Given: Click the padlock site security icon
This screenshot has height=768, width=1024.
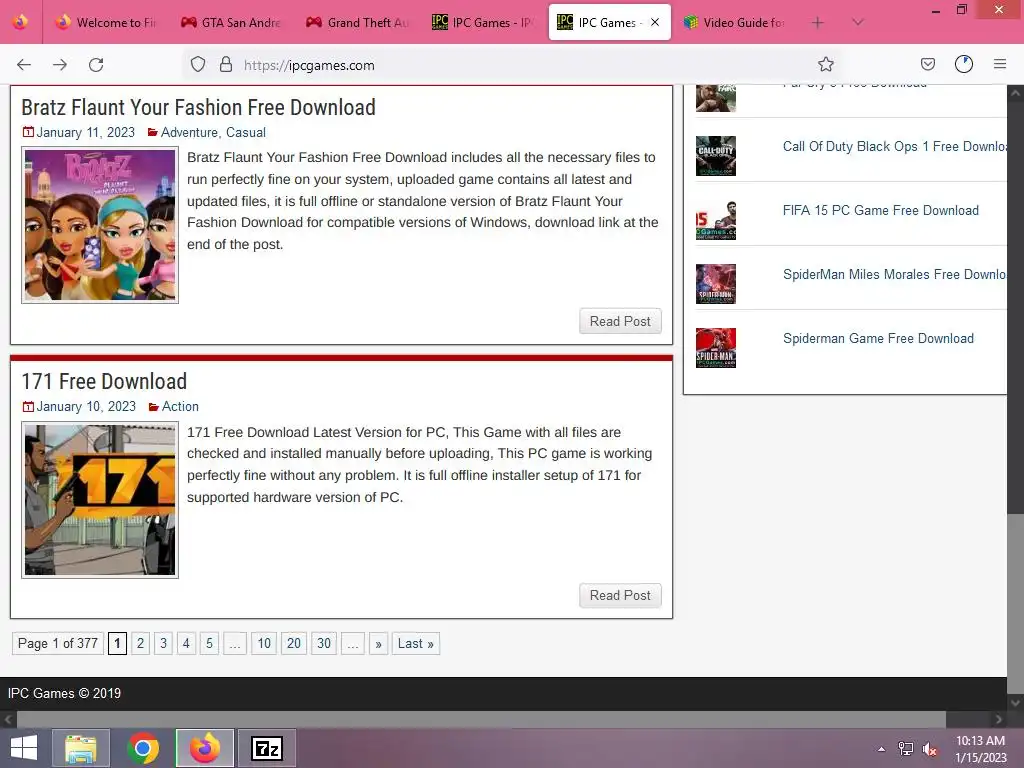Looking at the screenshot, I should pyautogui.click(x=226, y=65).
